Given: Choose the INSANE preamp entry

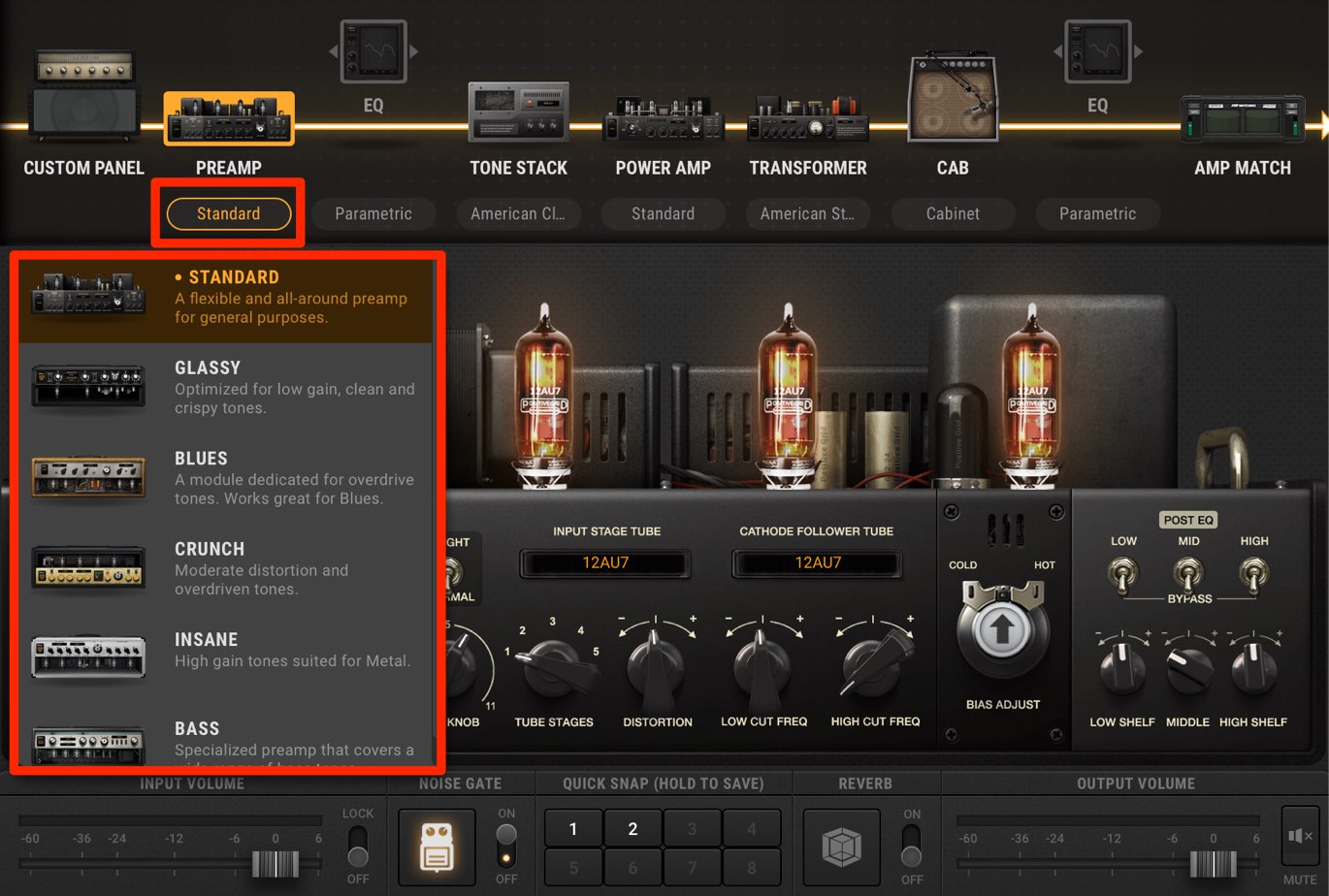Looking at the screenshot, I should (x=225, y=657).
